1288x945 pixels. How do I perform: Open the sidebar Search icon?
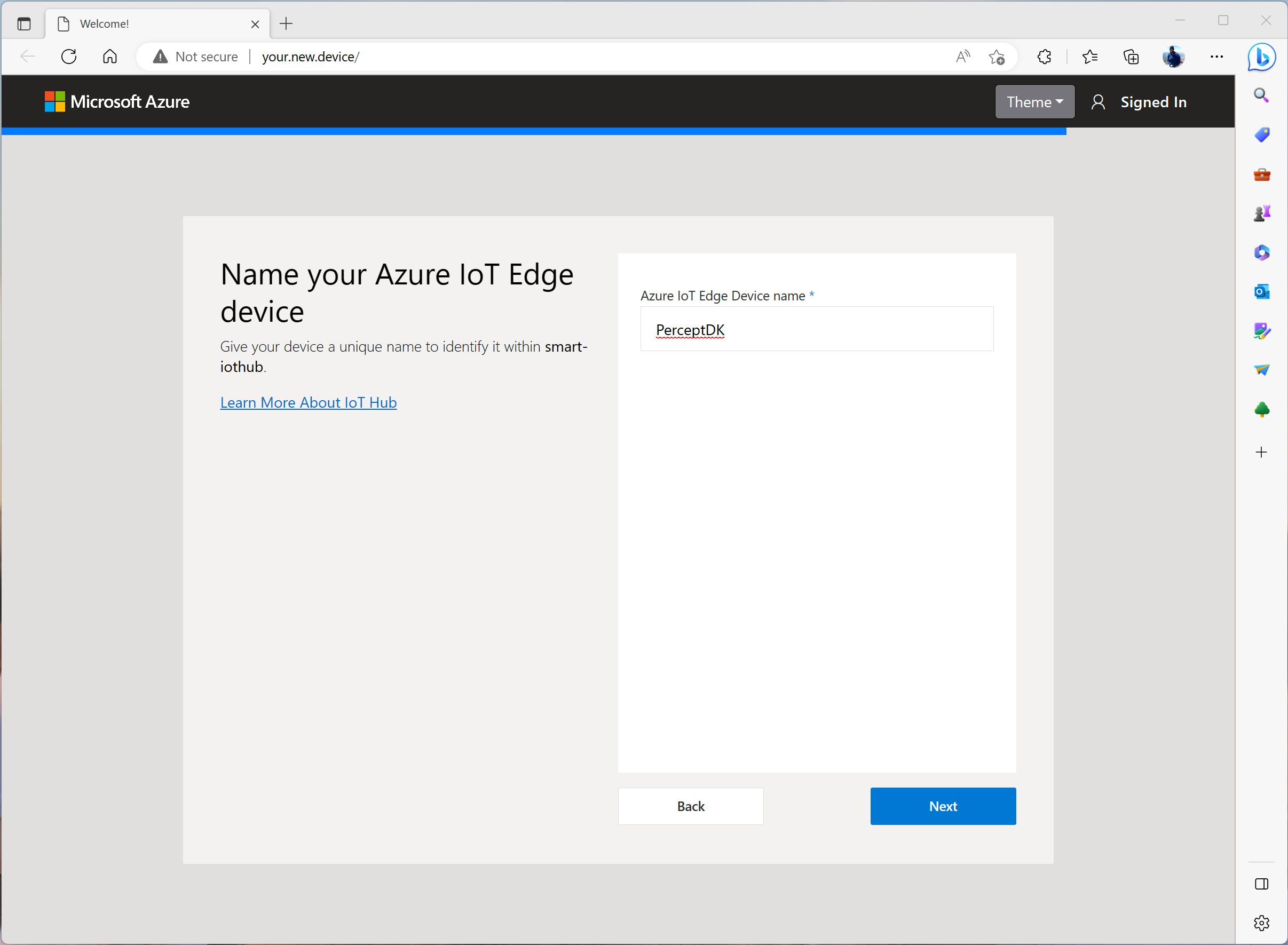coord(1261,96)
